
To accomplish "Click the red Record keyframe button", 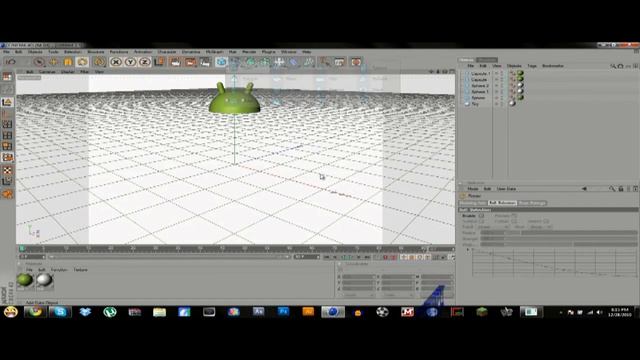I will pyautogui.click(x=385, y=257).
